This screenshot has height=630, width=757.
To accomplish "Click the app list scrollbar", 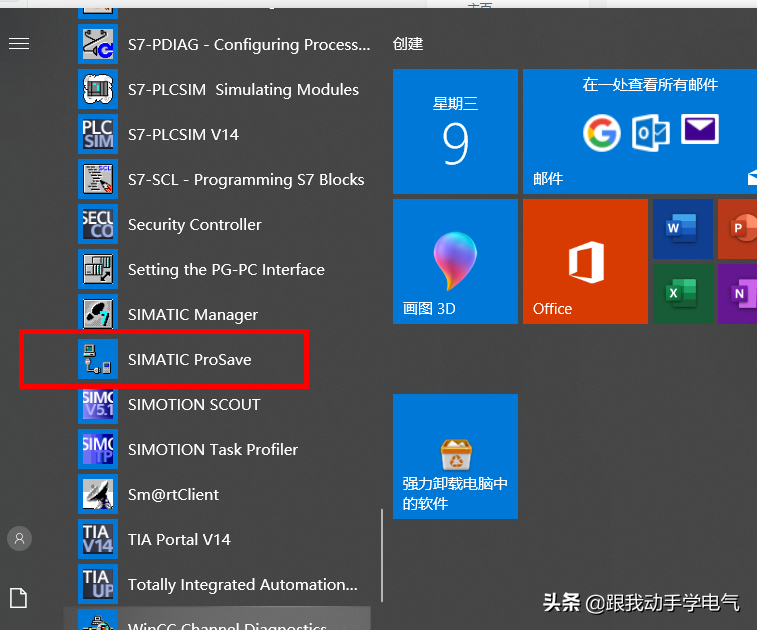I will (x=381, y=560).
